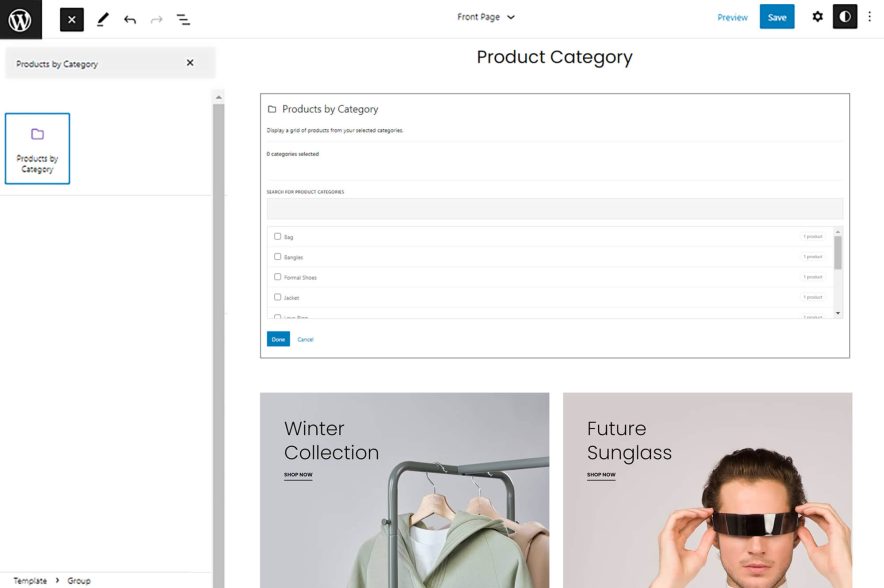Open the Preview link
884x588 pixels.
(x=733, y=17)
